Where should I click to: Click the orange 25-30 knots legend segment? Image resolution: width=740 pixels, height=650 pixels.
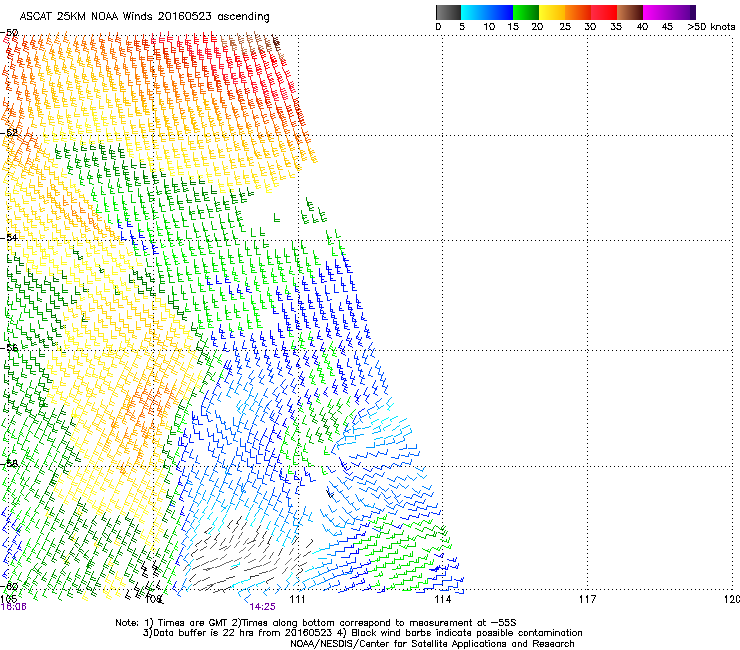pos(578,12)
